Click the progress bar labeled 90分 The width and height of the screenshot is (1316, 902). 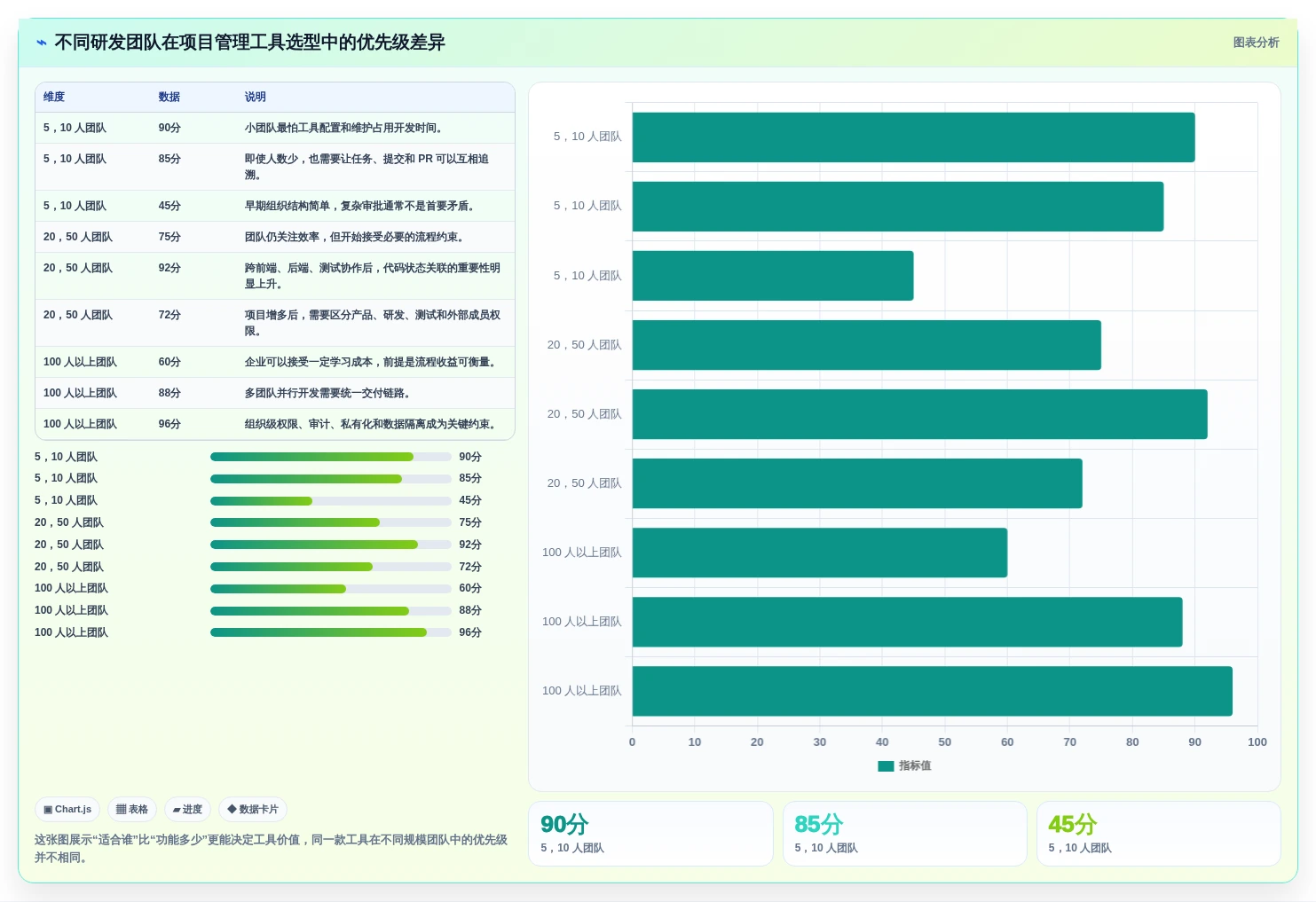tap(331, 457)
